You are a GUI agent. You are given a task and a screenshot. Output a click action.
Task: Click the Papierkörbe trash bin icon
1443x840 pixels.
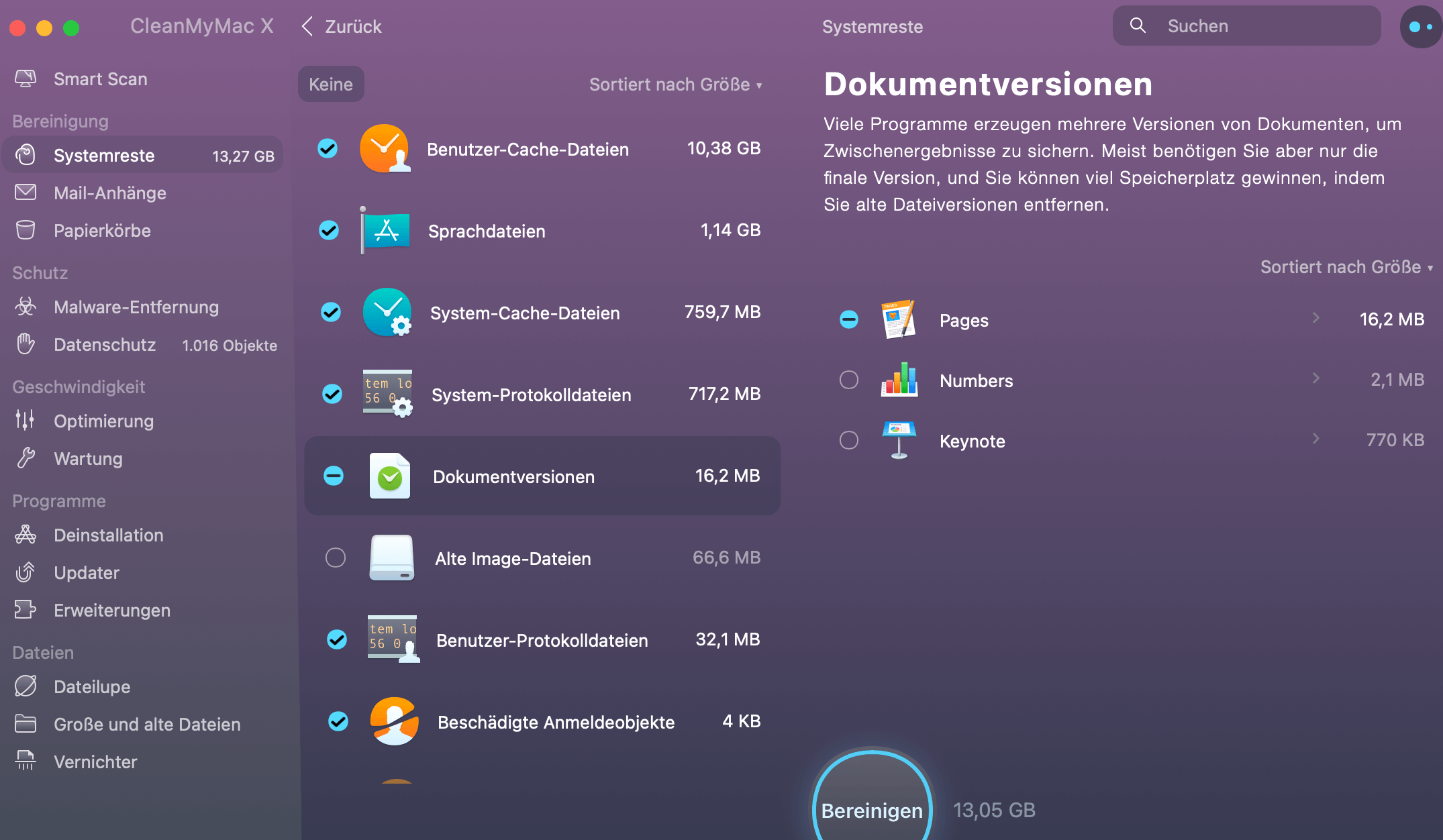pos(26,230)
